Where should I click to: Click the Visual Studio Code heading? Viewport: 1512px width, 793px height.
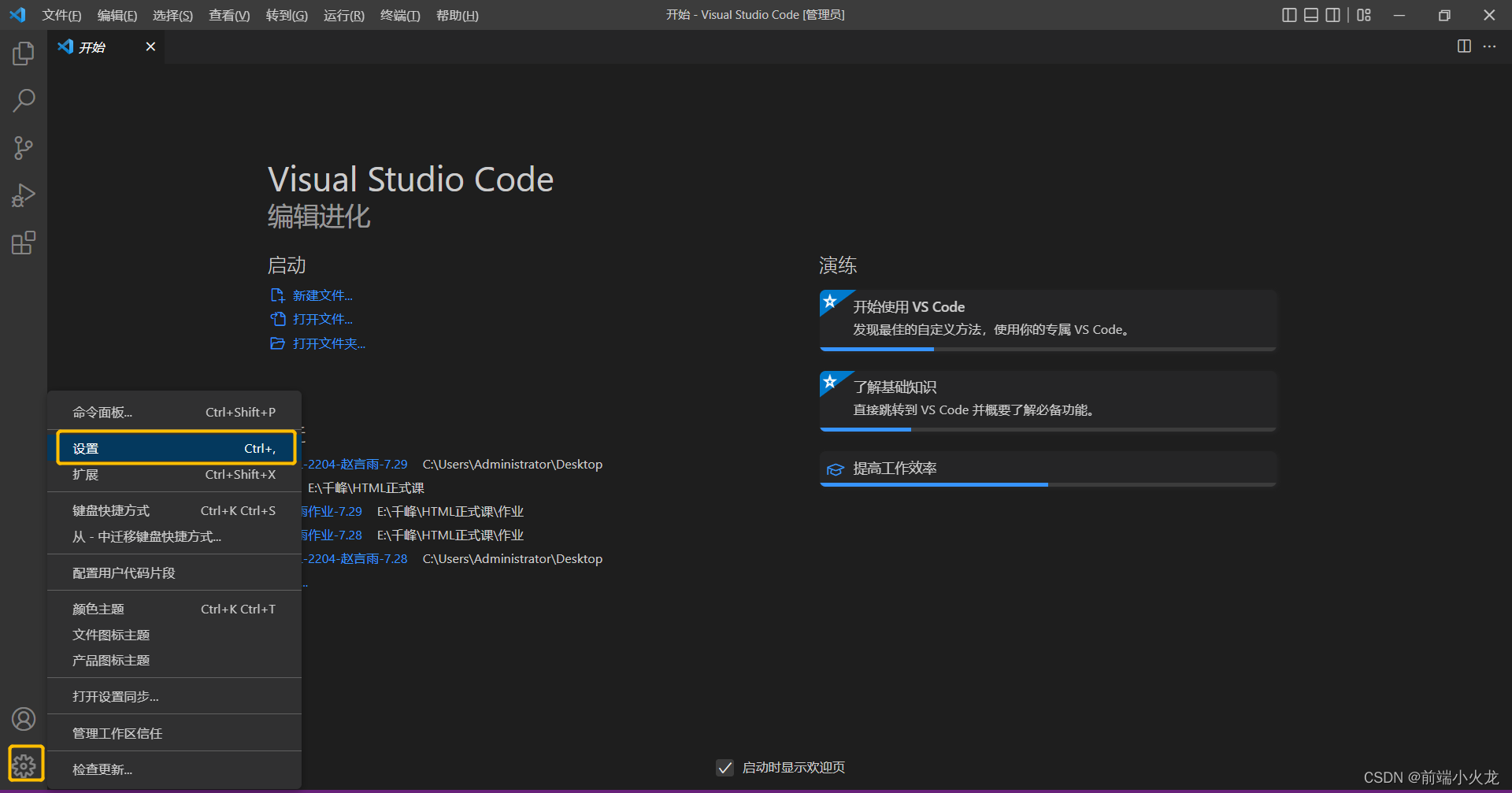411,180
